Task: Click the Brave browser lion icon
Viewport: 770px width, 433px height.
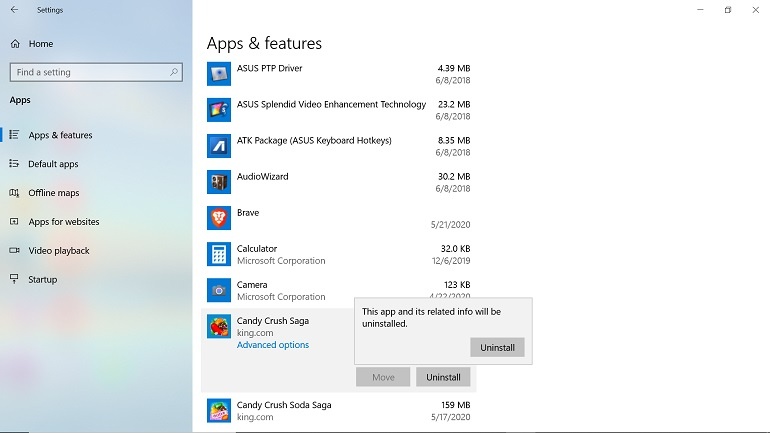Action: (x=219, y=218)
